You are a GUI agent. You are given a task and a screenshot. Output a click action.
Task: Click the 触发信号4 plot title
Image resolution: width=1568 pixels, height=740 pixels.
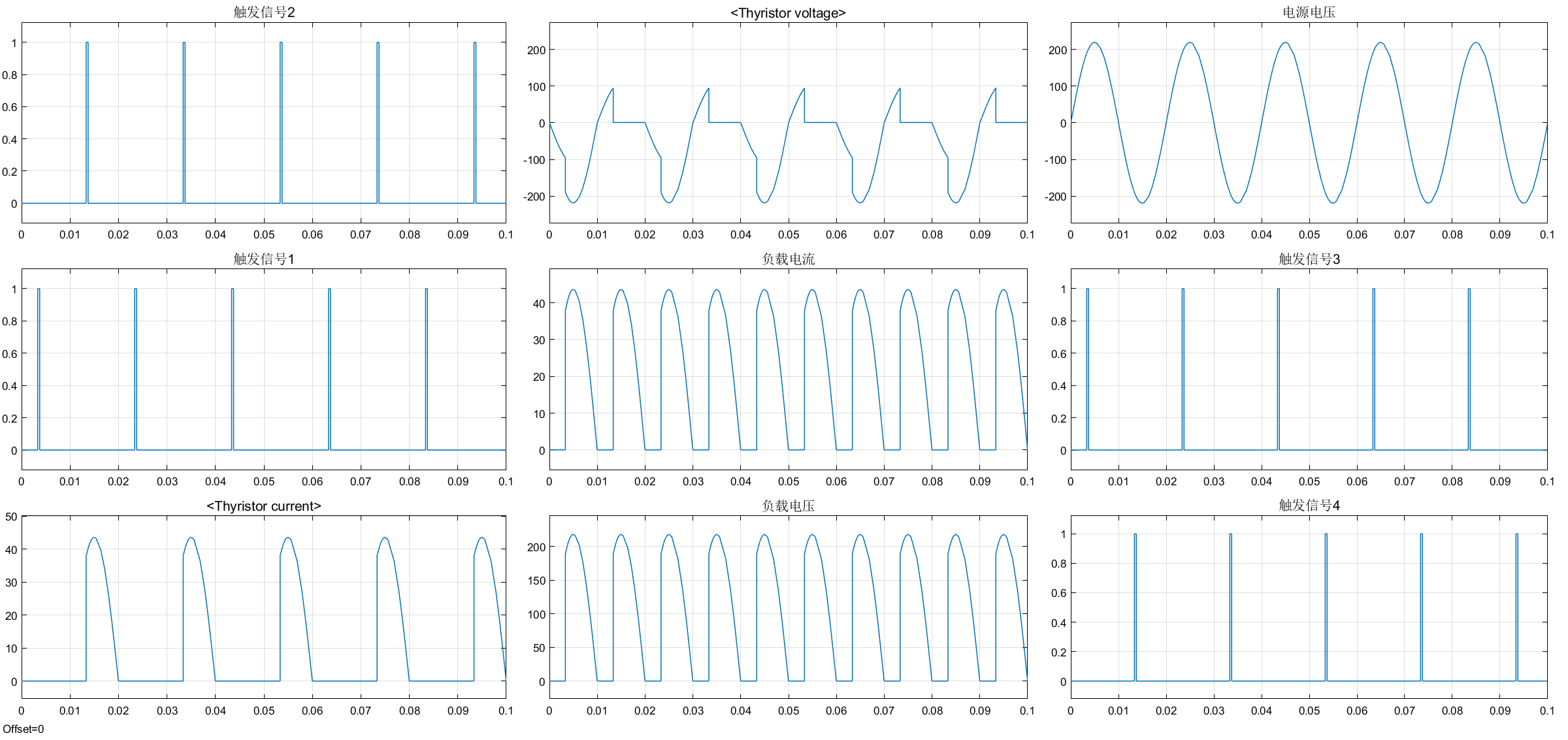tap(1309, 506)
